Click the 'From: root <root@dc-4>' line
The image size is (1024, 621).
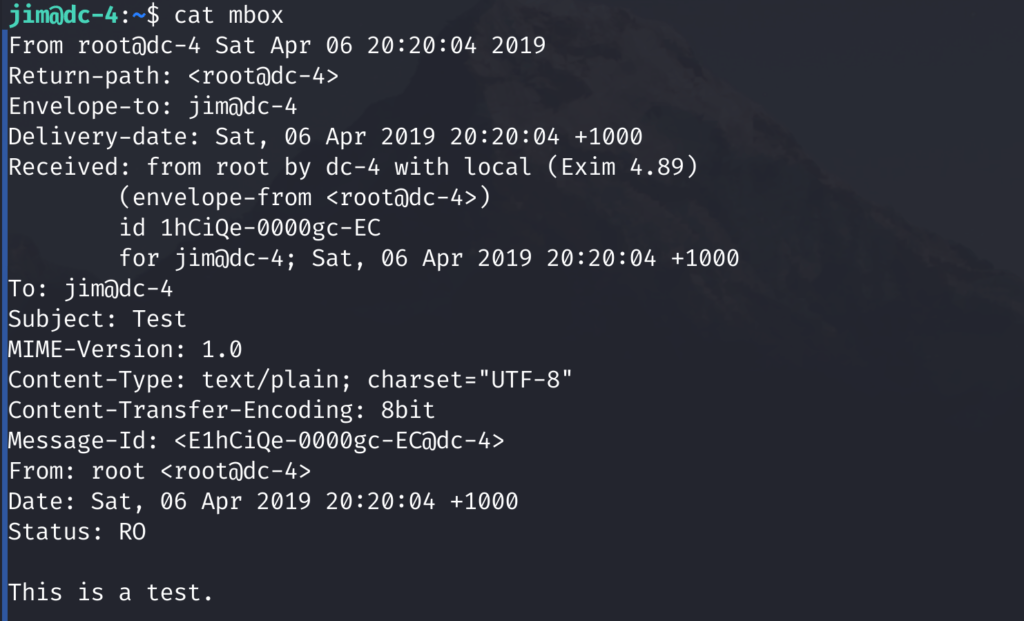tap(159, 471)
